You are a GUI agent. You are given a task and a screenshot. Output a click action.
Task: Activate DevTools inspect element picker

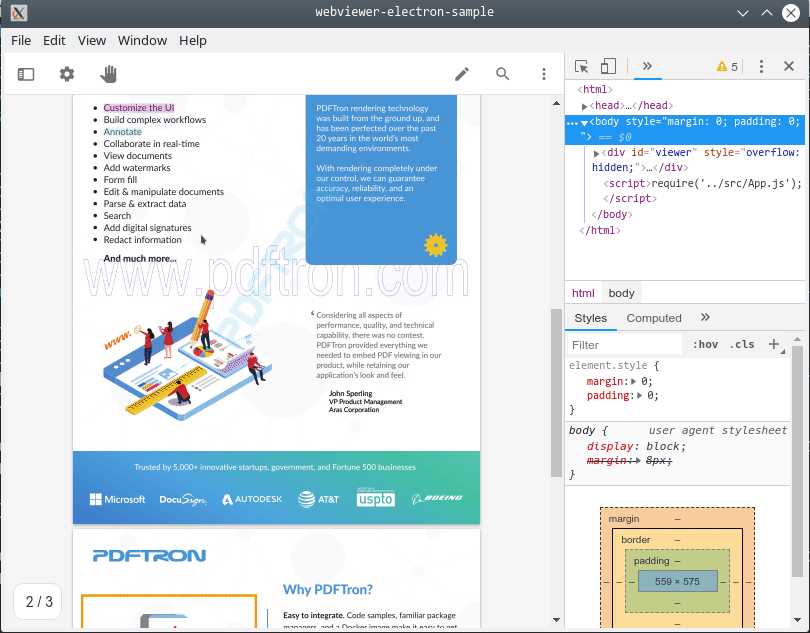(x=581, y=67)
